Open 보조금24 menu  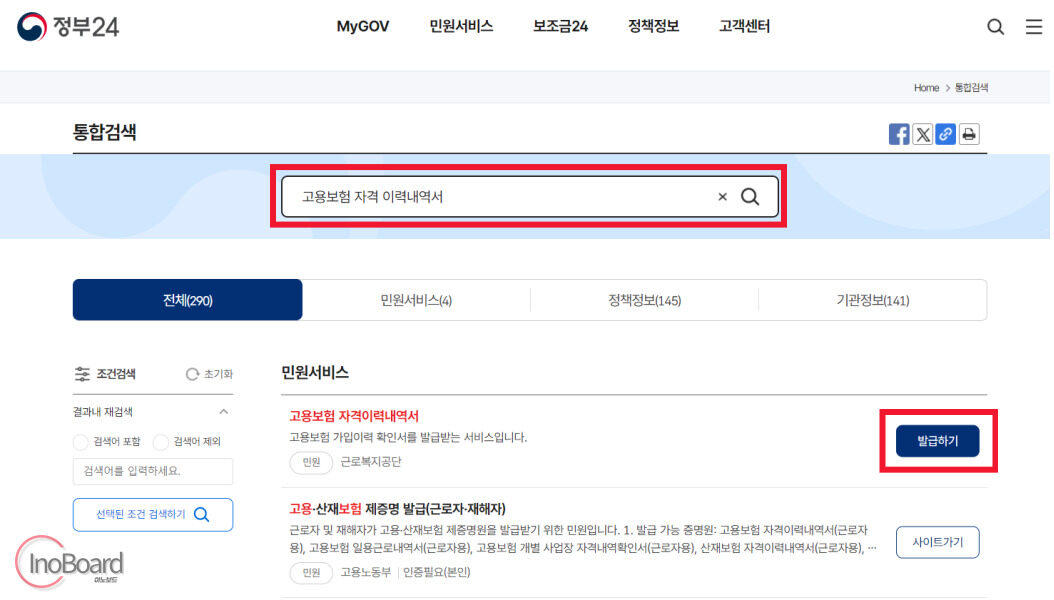point(561,27)
